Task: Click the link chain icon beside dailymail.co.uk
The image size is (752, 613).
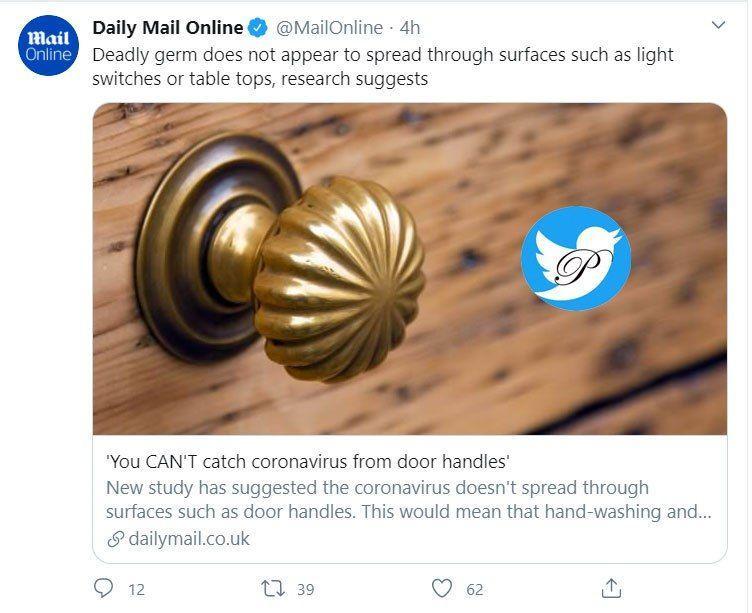Action: (x=115, y=539)
